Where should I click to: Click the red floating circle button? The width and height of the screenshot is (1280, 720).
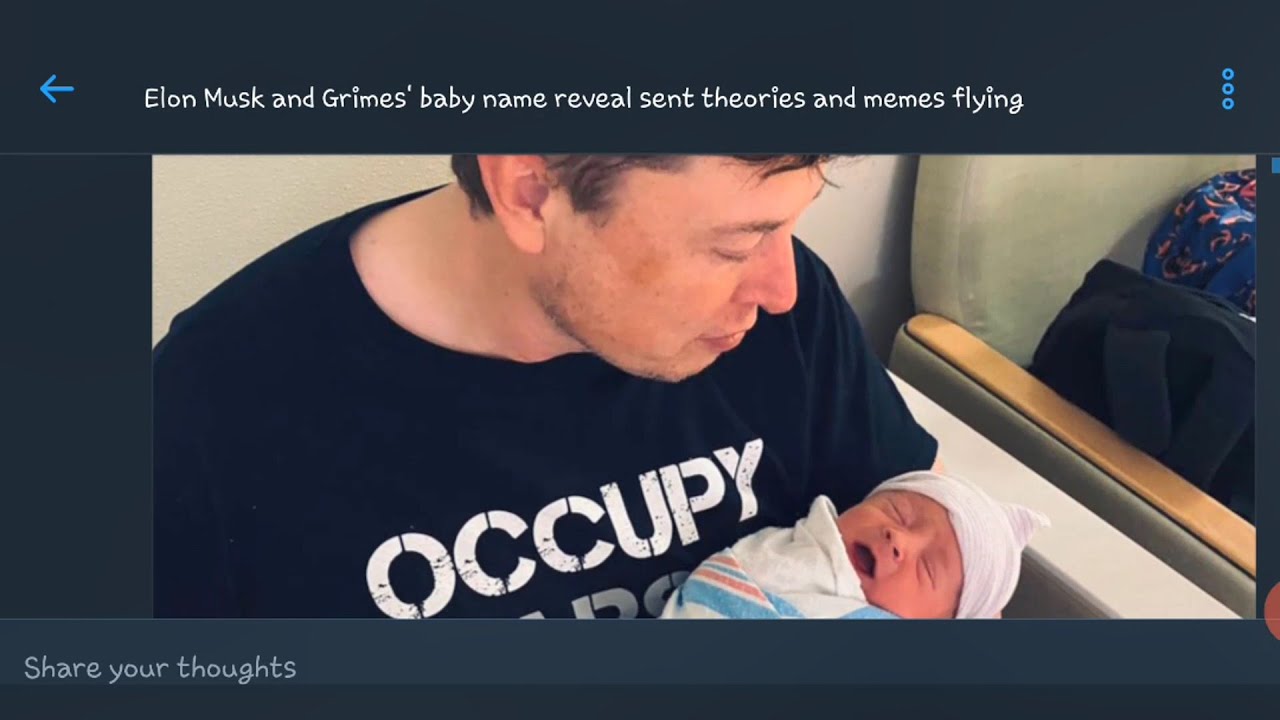click(x=1273, y=610)
